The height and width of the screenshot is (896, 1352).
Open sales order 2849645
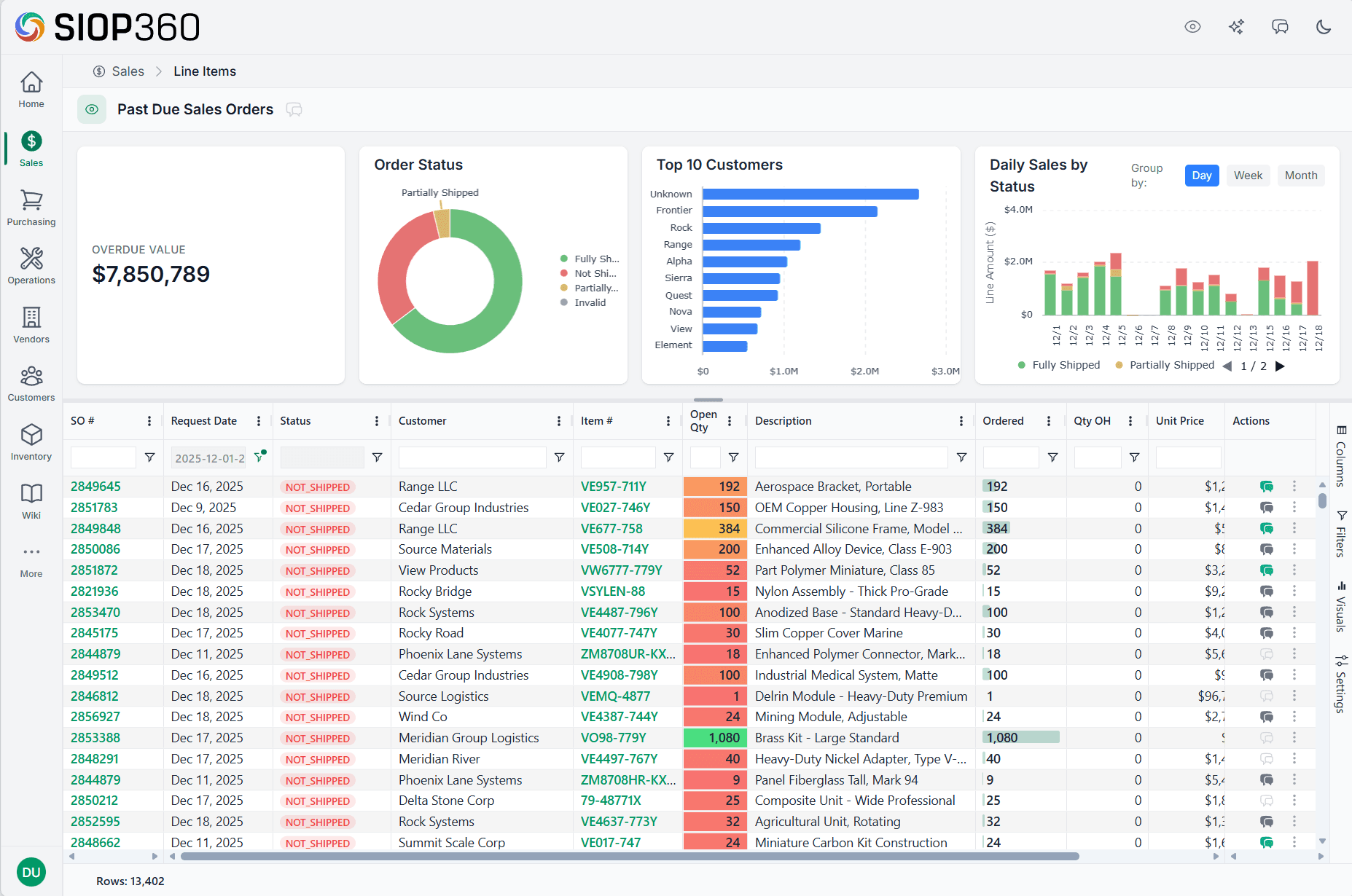[95, 486]
